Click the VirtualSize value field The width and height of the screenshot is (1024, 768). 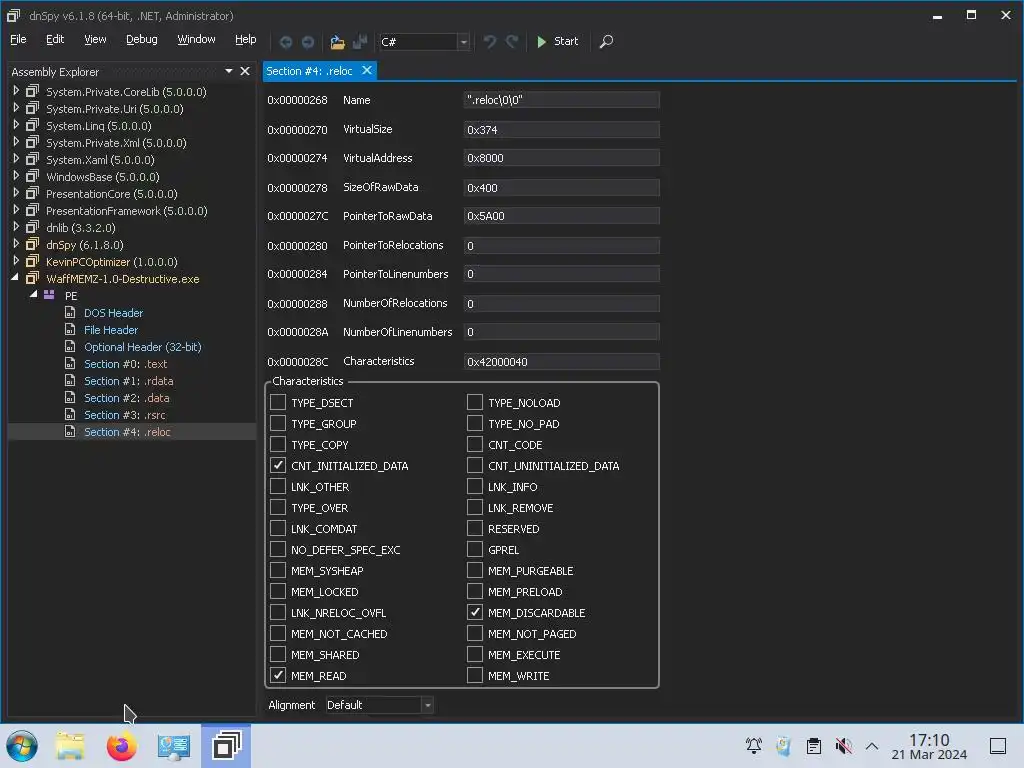point(561,129)
